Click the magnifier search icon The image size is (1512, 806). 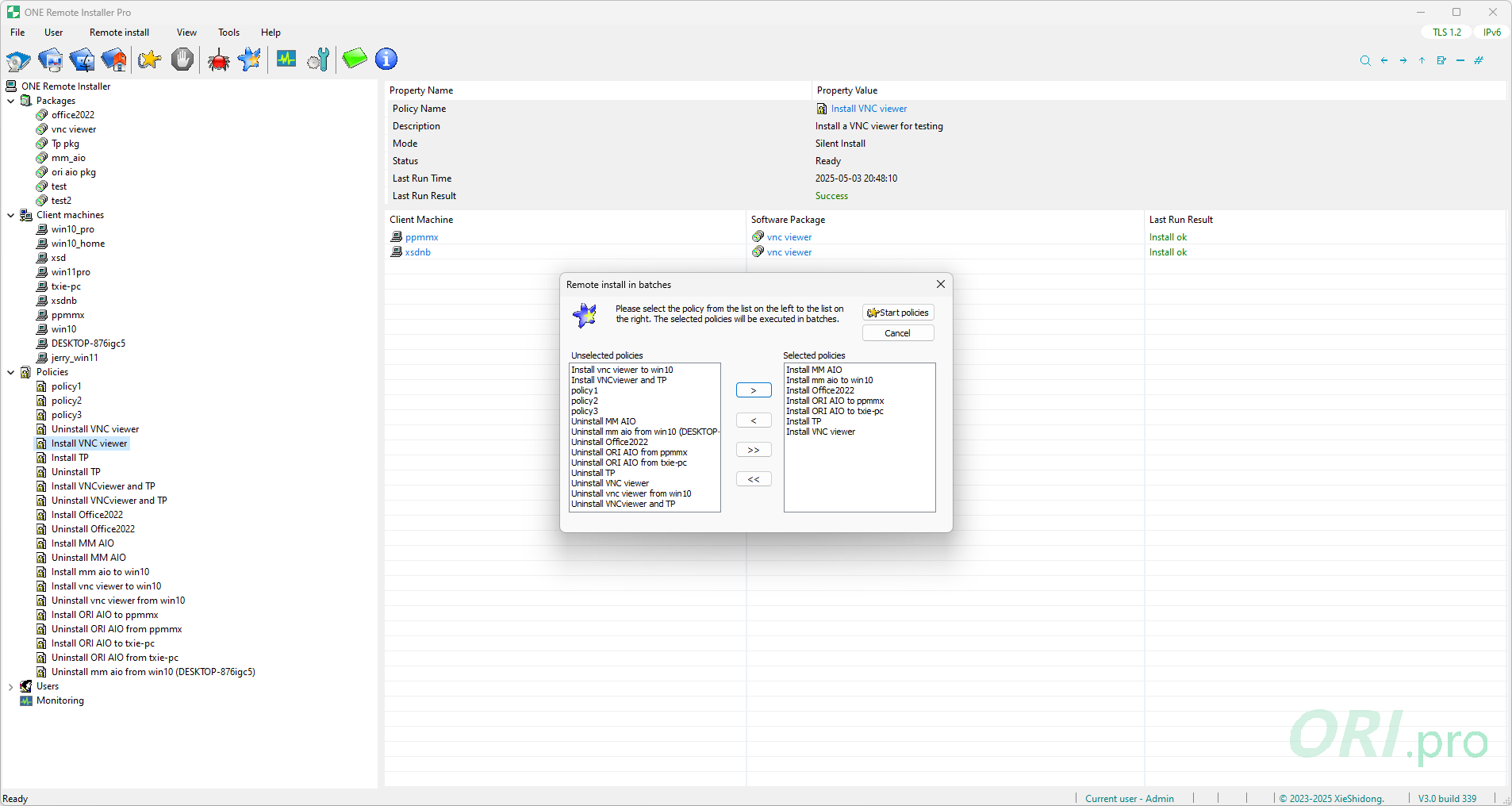1365,60
